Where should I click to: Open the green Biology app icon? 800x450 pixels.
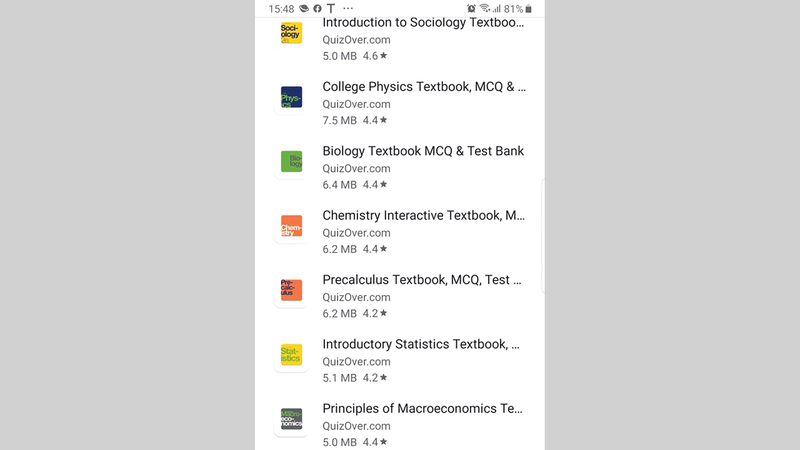(291, 162)
